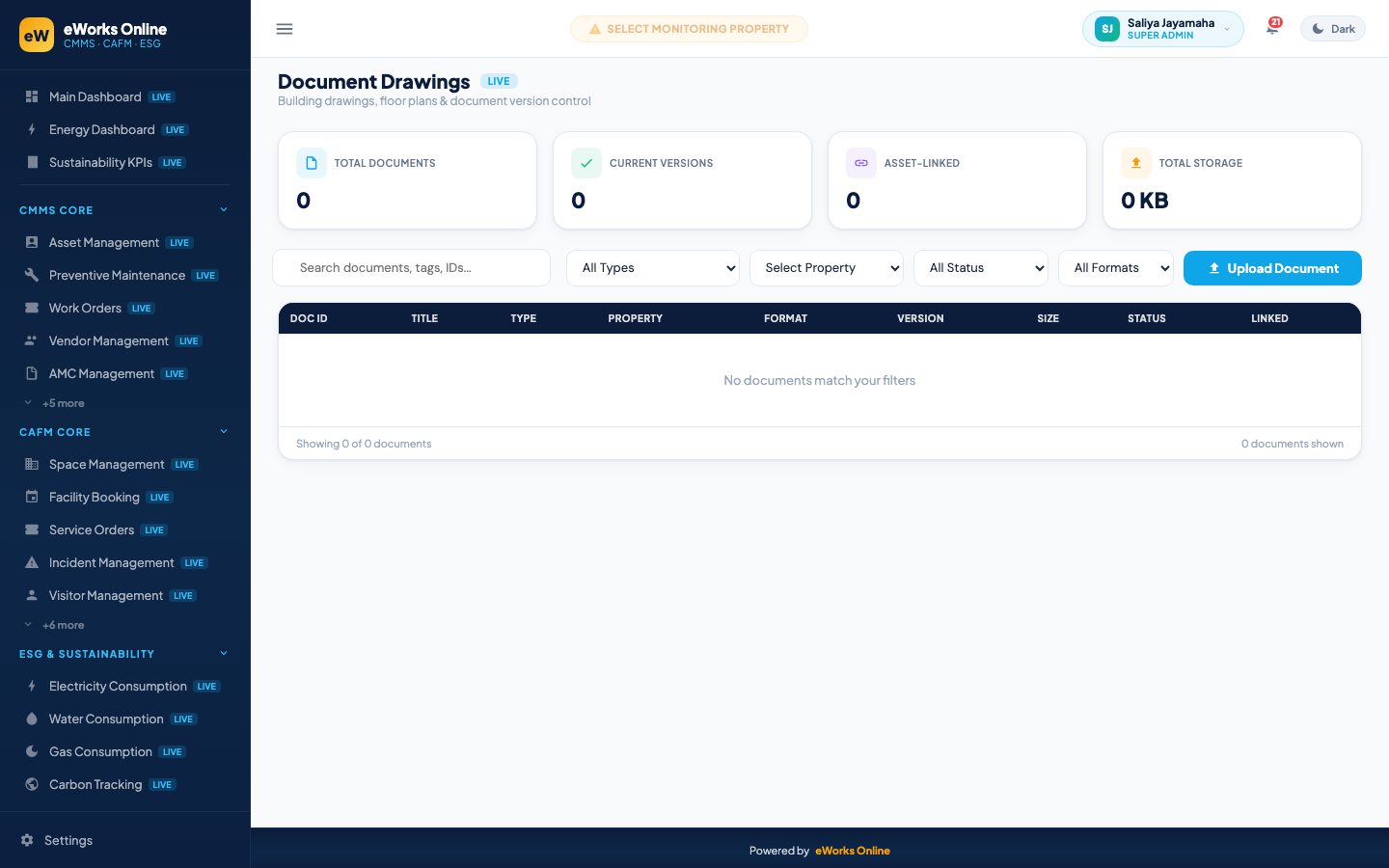The image size is (1389, 868).
Task: Click the Total Documents file icon
Action: click(x=312, y=163)
